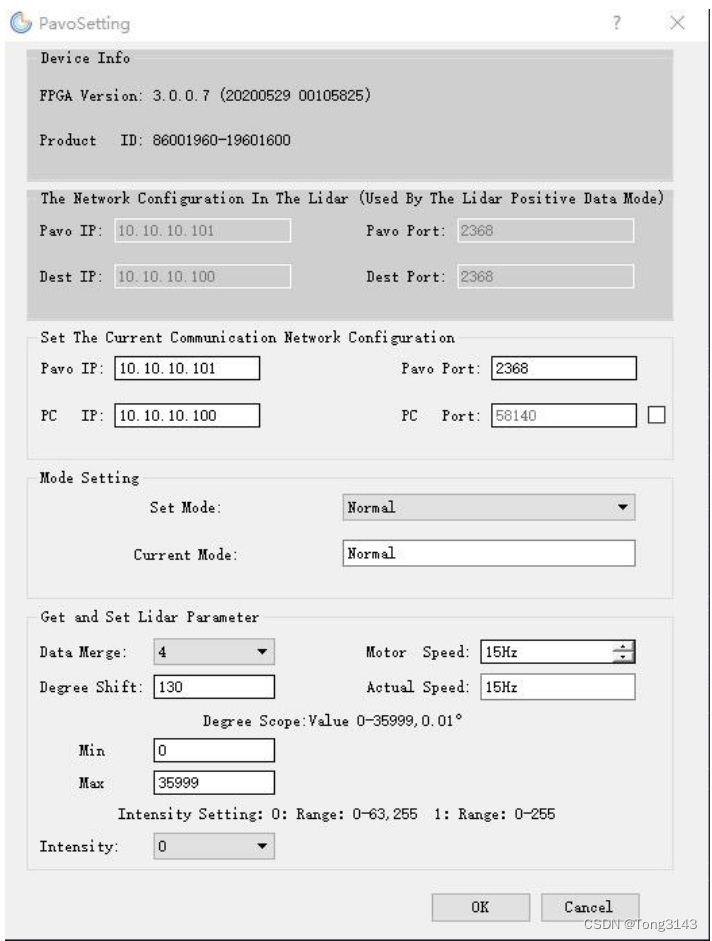Viewport: 712px width, 941px height.
Task: Expand the Data Merge dropdown
Action: coord(214,652)
